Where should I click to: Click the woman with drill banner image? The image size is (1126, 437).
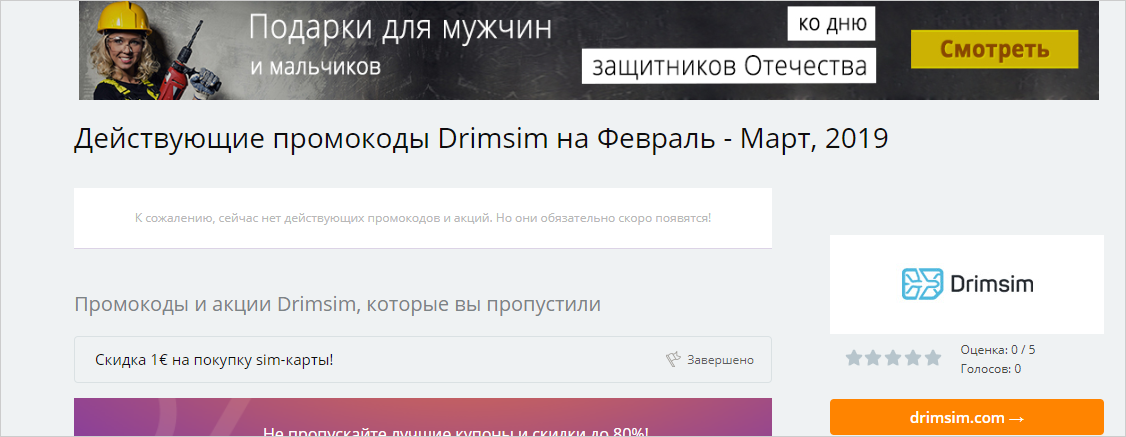pyautogui.click(x=150, y=50)
